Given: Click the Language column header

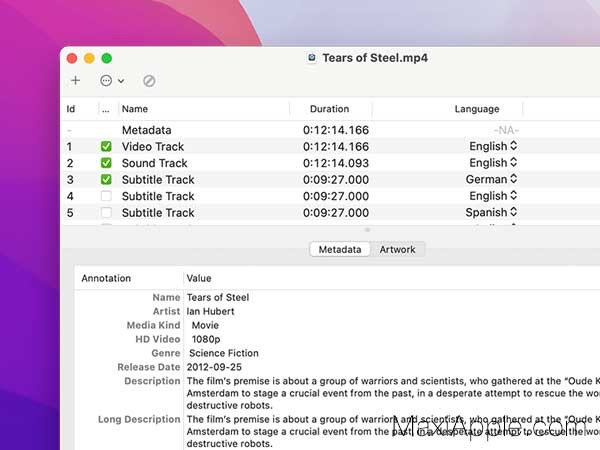Looking at the screenshot, I should click(x=477, y=109).
